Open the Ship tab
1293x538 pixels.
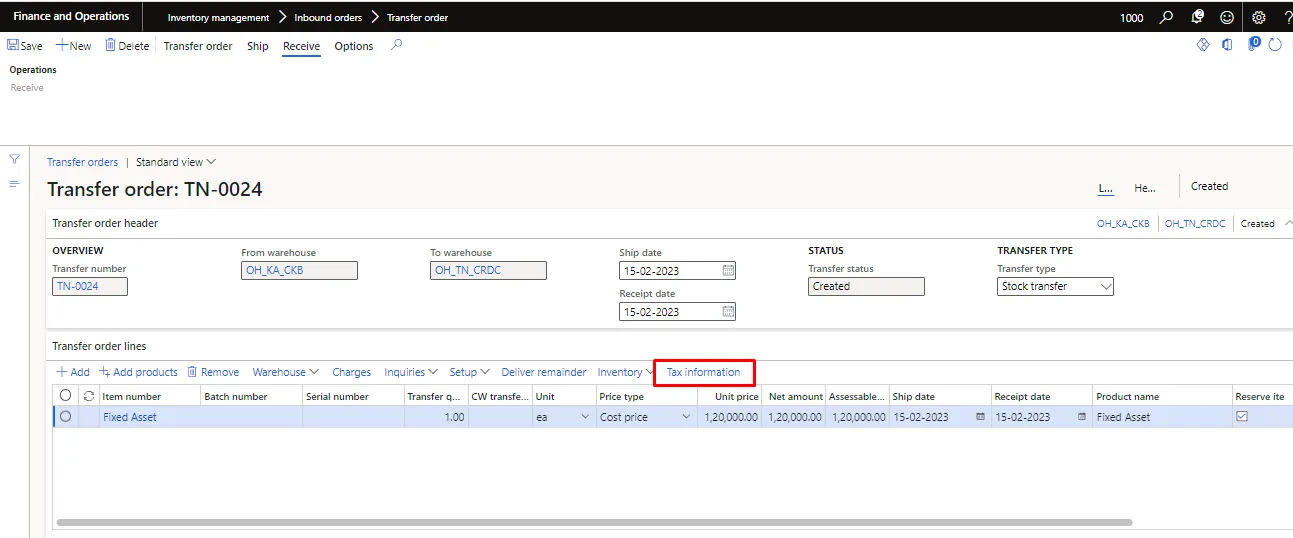(x=258, y=46)
